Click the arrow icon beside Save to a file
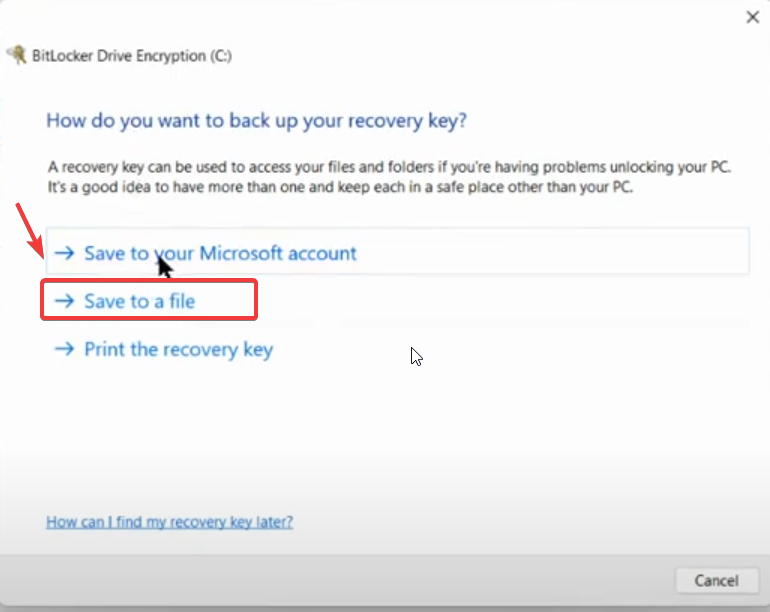 [65, 301]
